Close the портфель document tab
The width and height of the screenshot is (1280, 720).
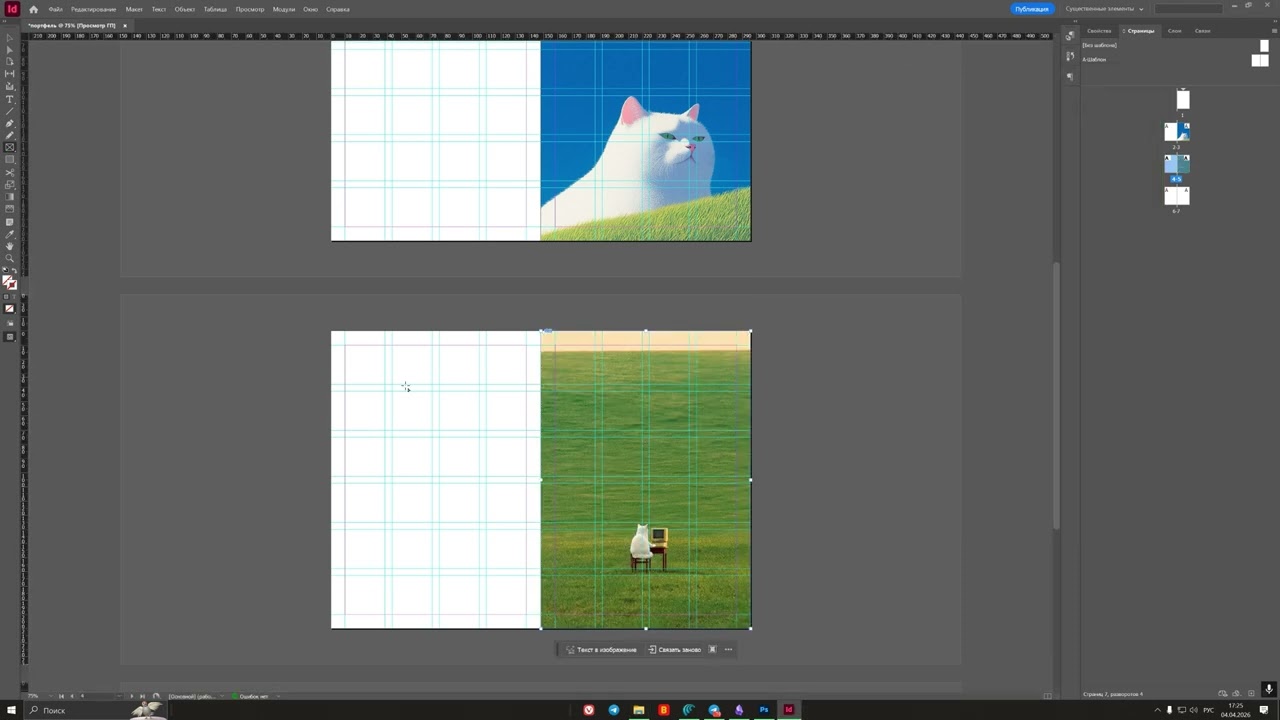(125, 25)
